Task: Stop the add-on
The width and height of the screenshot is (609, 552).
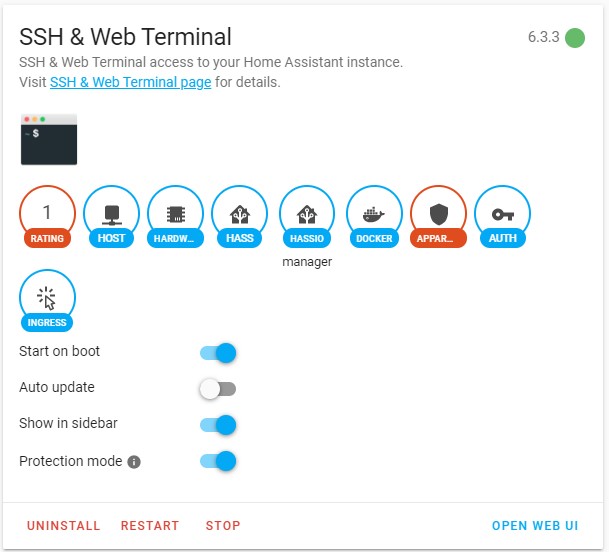Action: [x=223, y=526]
